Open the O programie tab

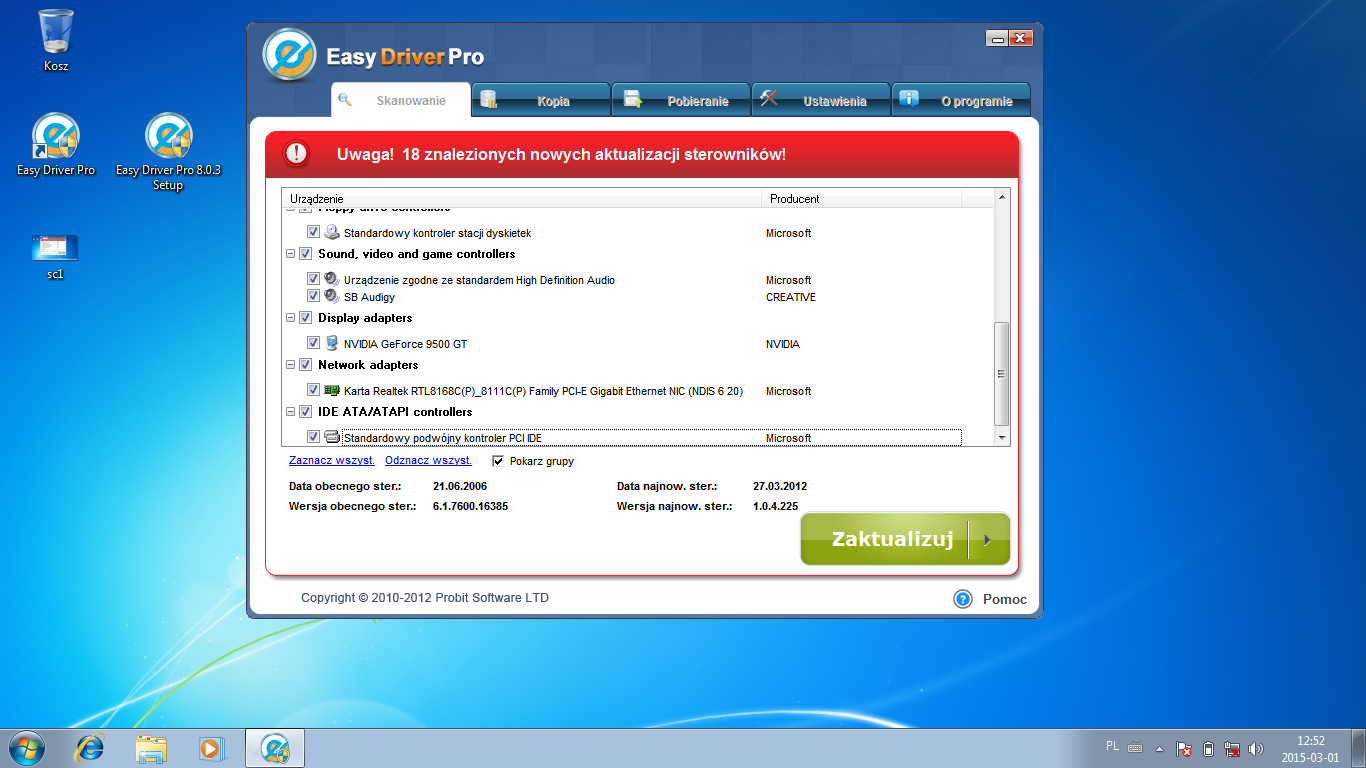coord(961,100)
